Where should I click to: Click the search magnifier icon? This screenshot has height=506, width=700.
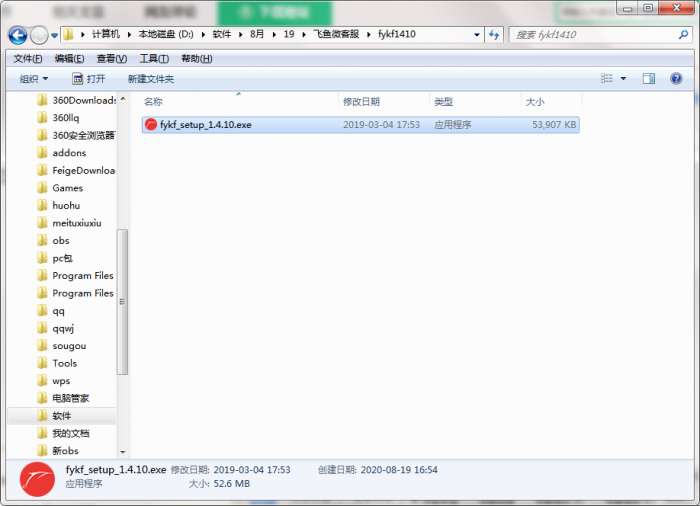683,34
